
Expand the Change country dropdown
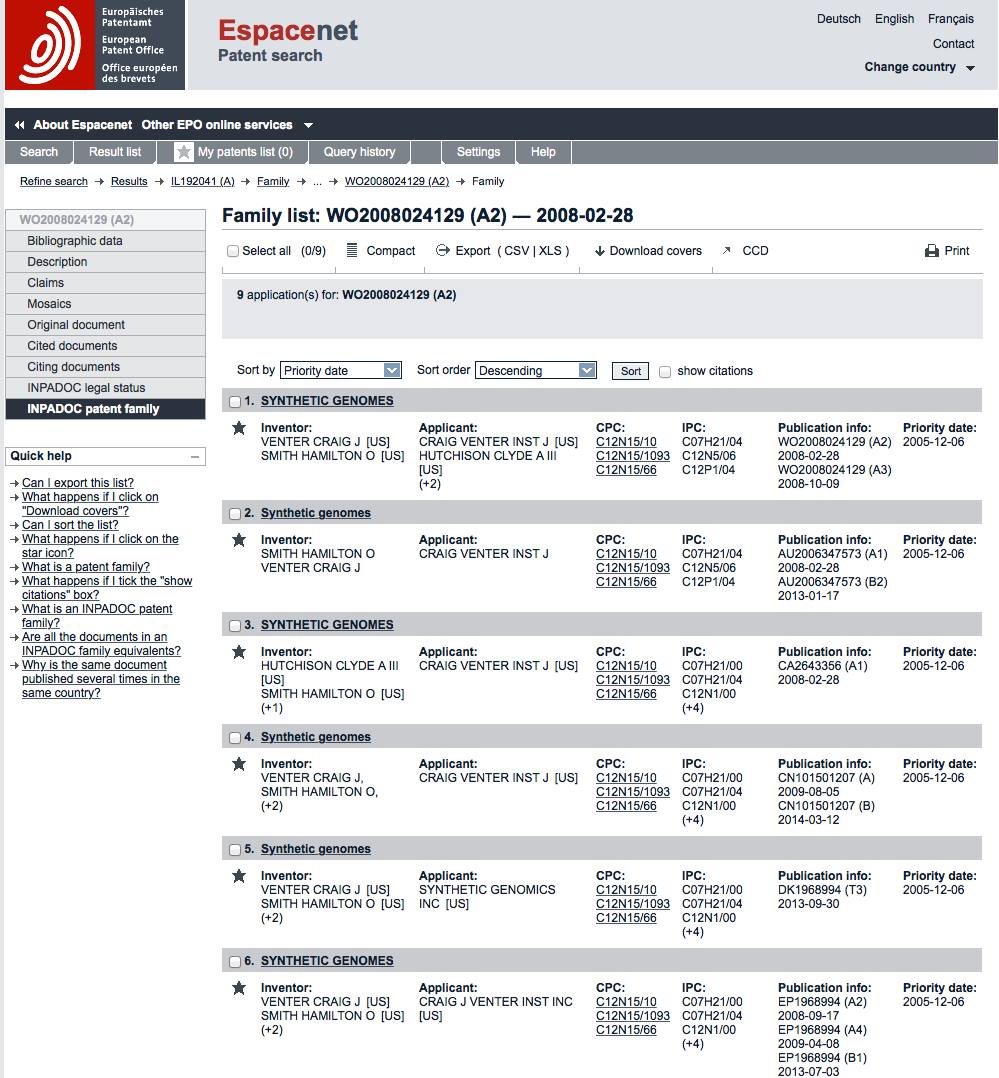(x=919, y=67)
